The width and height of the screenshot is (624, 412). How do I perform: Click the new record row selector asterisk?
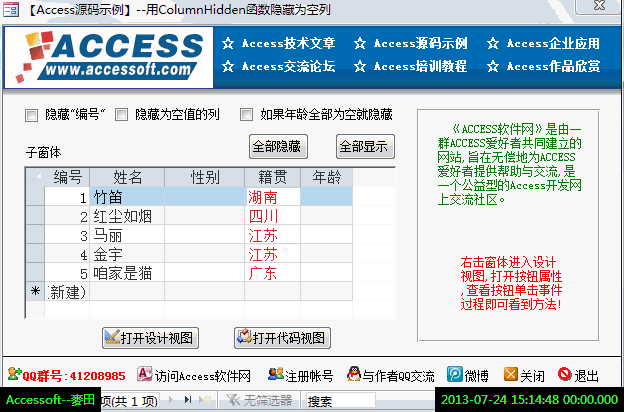[35, 292]
